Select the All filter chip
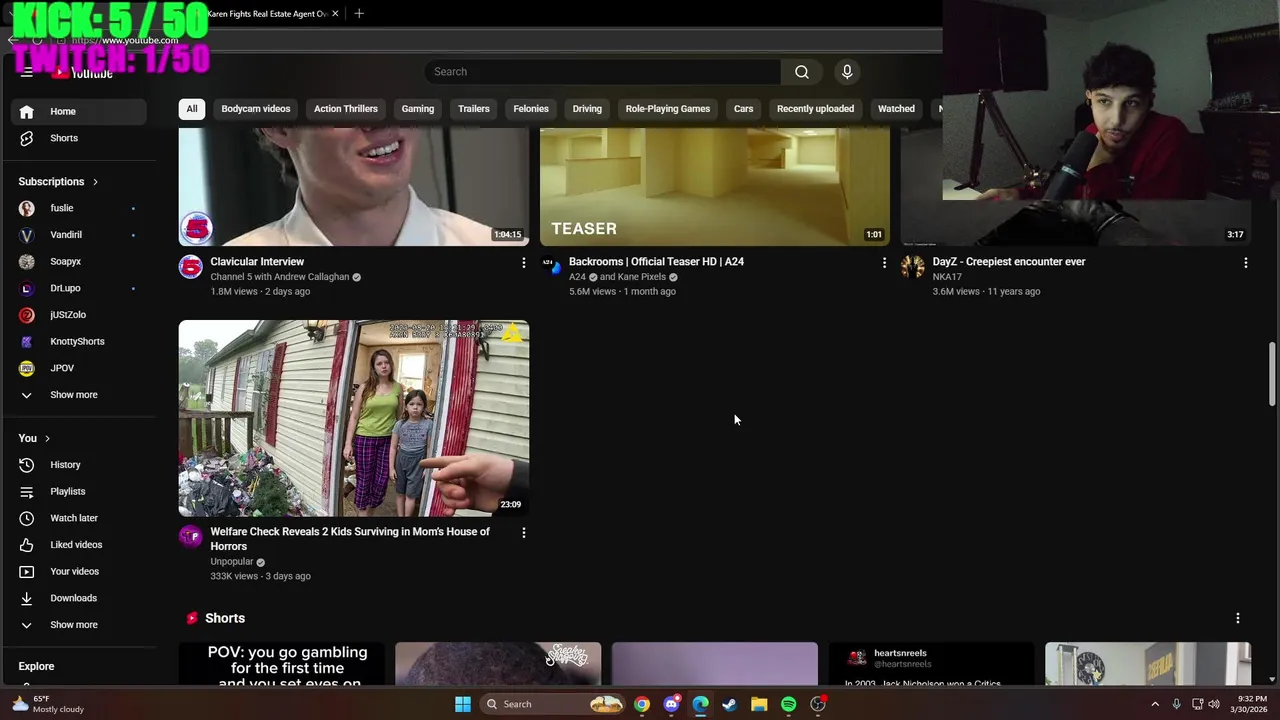Image resolution: width=1280 pixels, height=720 pixels. click(192, 109)
